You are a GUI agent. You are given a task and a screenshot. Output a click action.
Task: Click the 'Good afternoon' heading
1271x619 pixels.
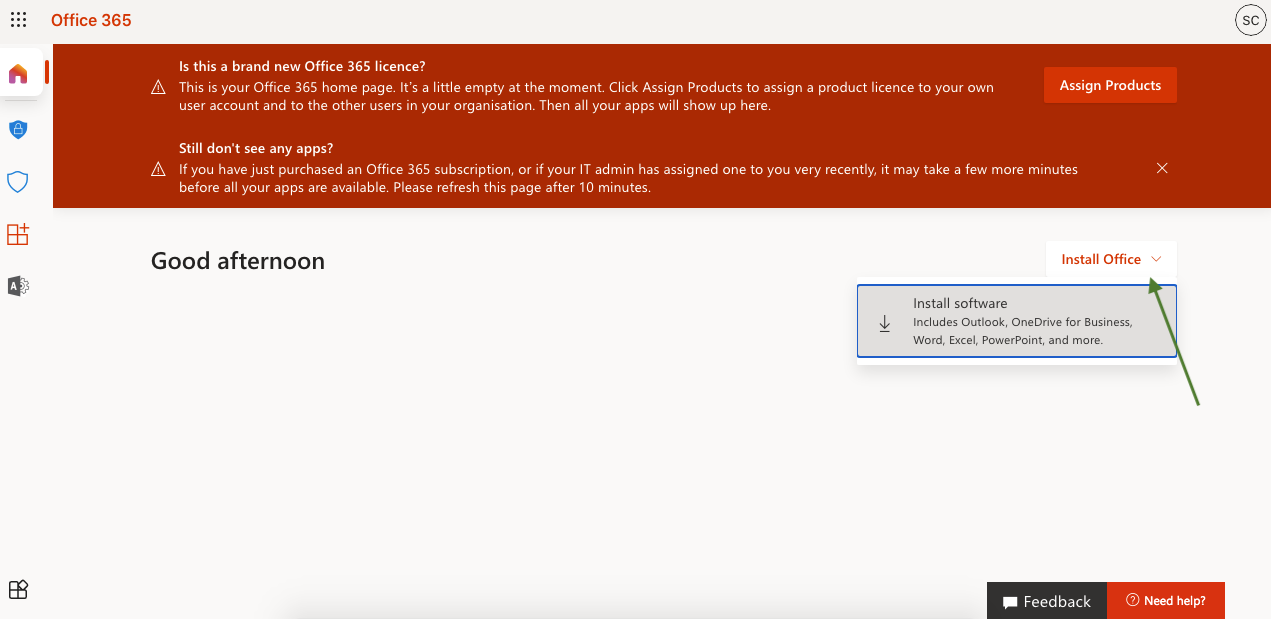coord(238,261)
